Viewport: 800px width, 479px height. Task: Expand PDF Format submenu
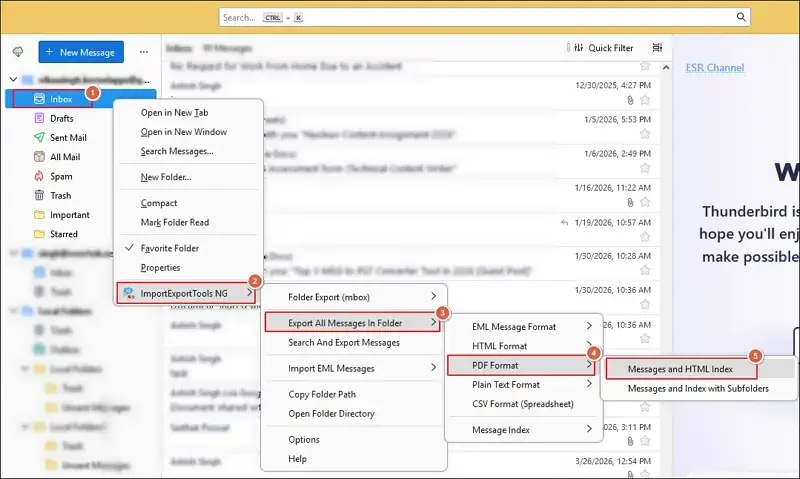(521, 365)
